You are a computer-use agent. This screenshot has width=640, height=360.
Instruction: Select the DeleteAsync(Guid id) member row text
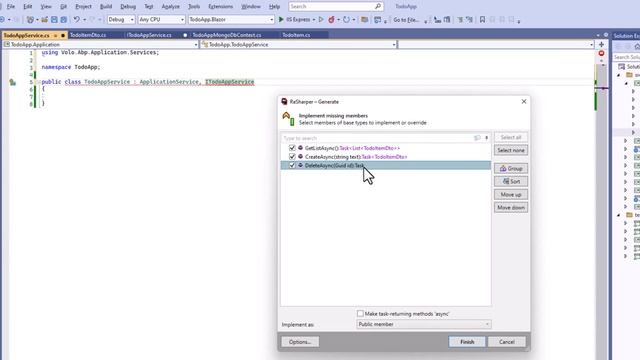click(334, 165)
